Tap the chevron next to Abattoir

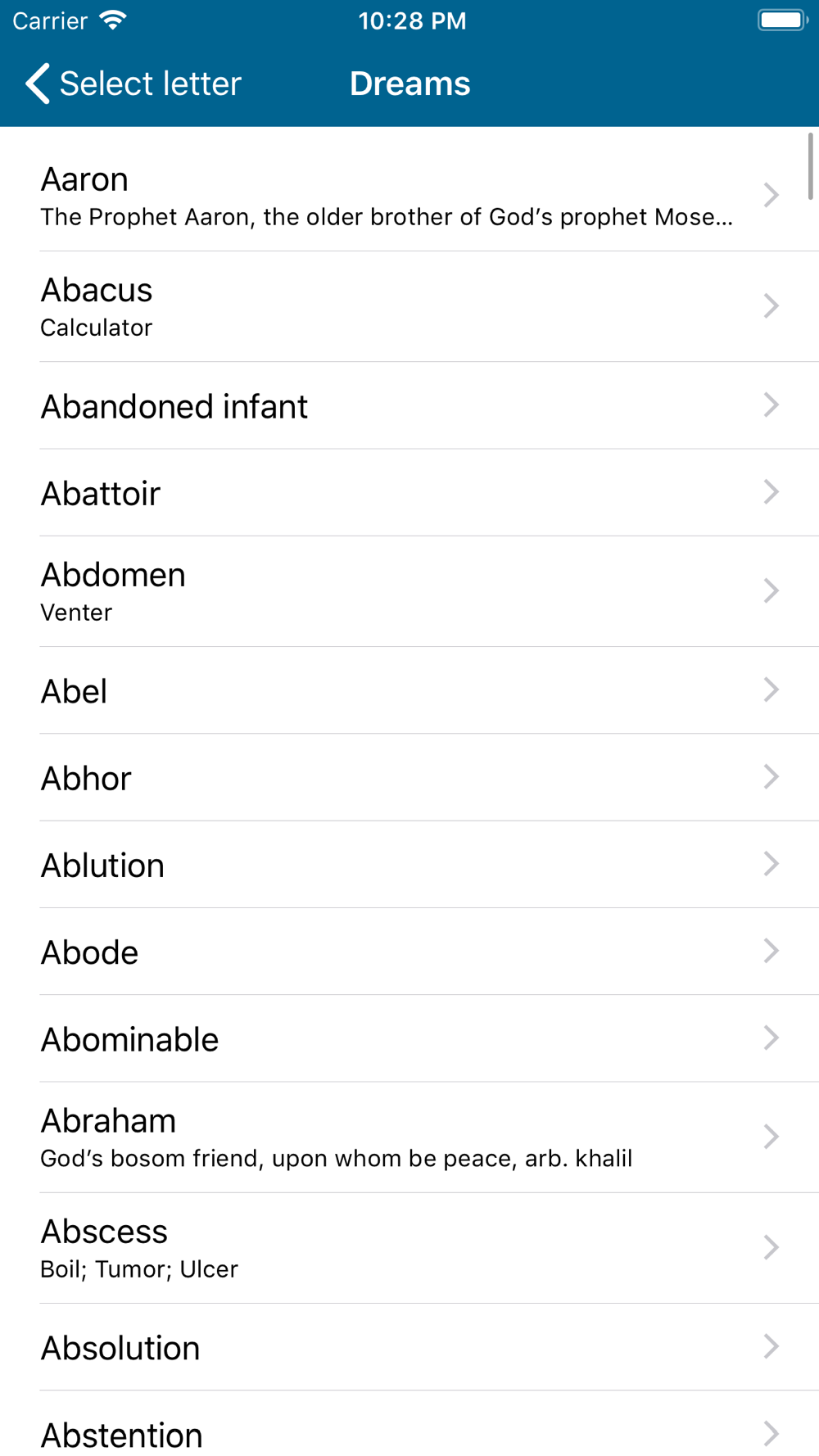pyautogui.click(x=771, y=491)
